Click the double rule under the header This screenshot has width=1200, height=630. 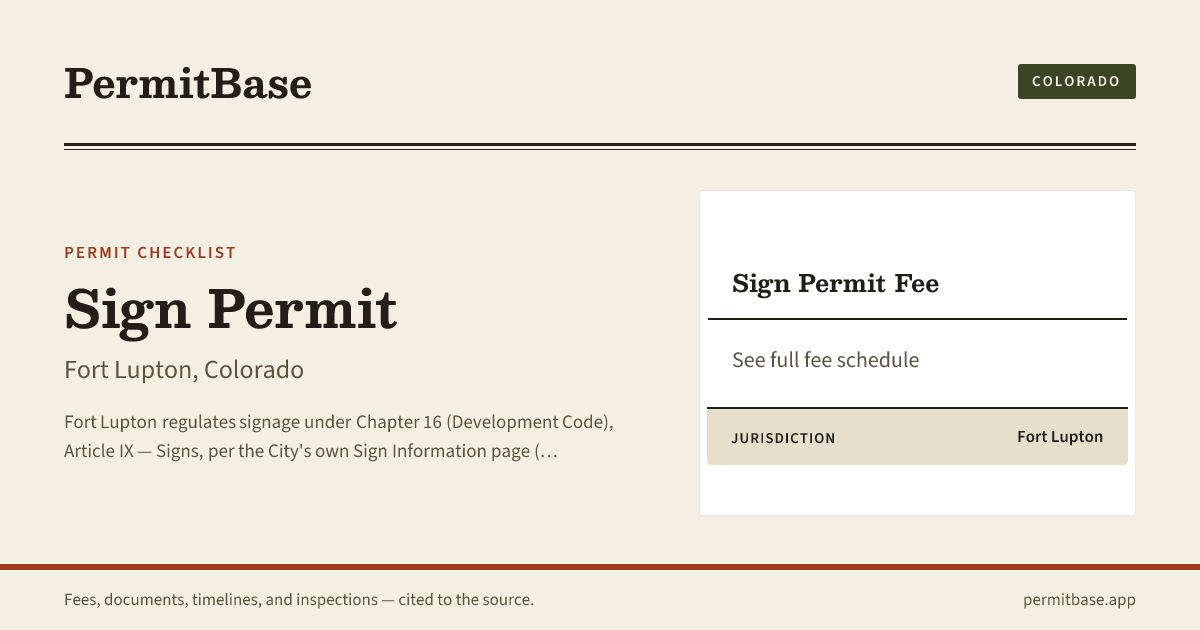[600, 147]
